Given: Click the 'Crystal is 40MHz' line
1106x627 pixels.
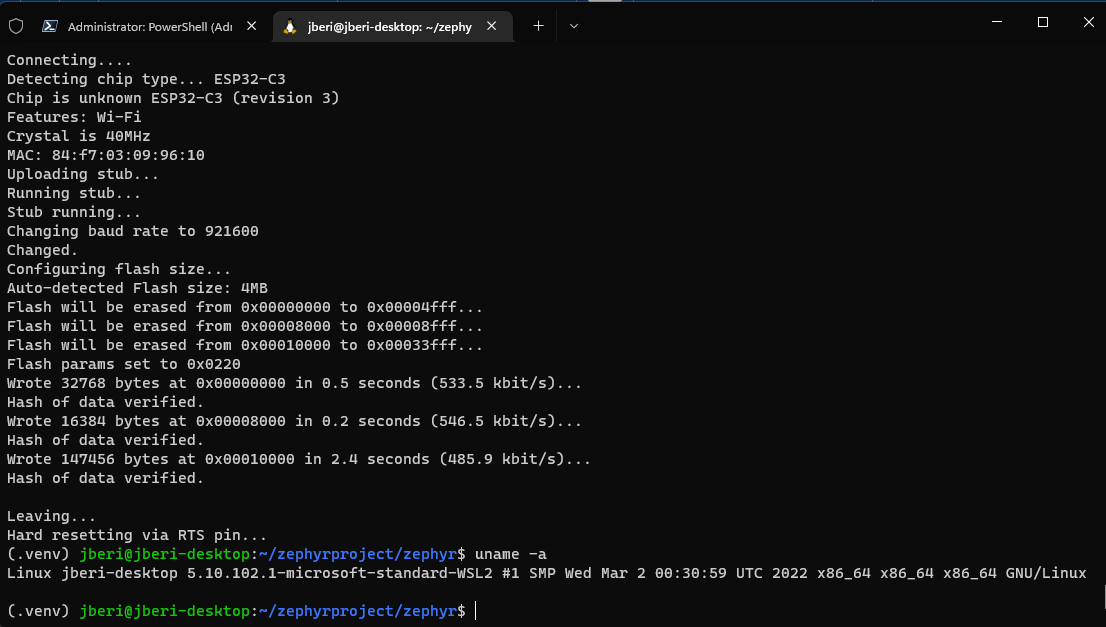Looking at the screenshot, I should point(78,136).
